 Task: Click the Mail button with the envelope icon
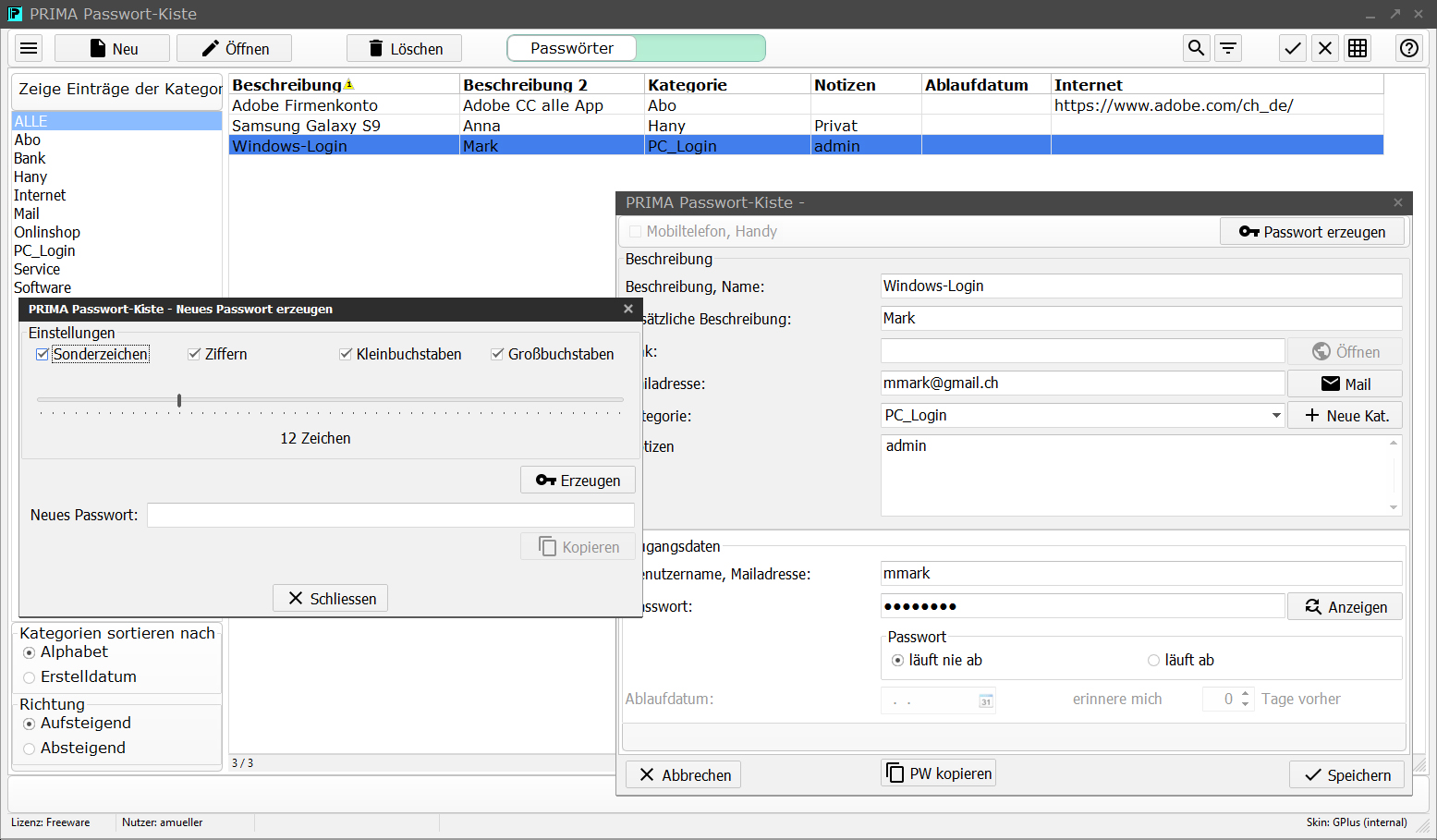1345,383
